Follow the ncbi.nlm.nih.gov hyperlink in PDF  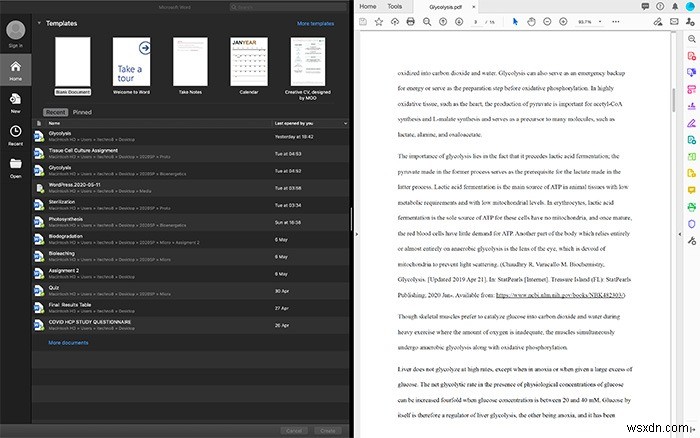[560, 295]
